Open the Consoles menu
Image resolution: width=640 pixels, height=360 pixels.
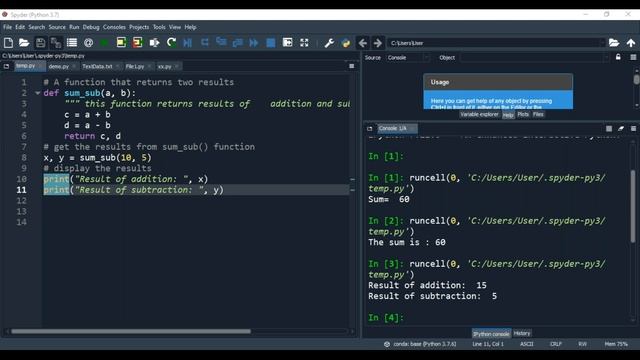tap(114, 27)
